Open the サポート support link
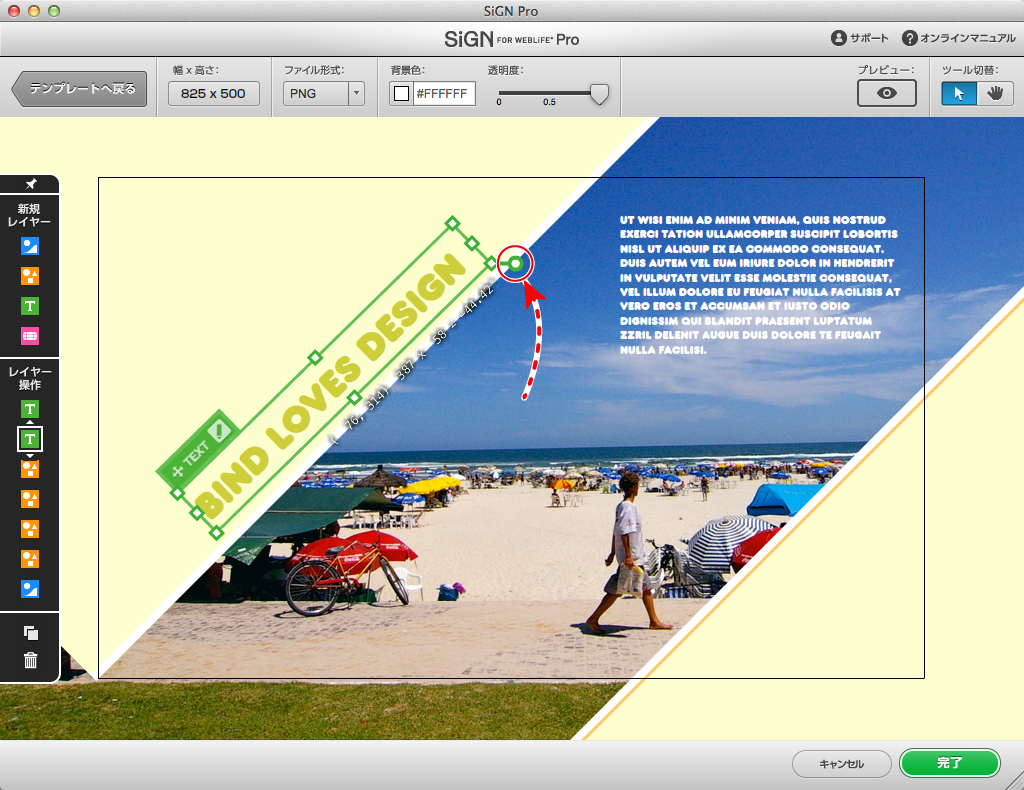The image size is (1024, 790). click(859, 38)
